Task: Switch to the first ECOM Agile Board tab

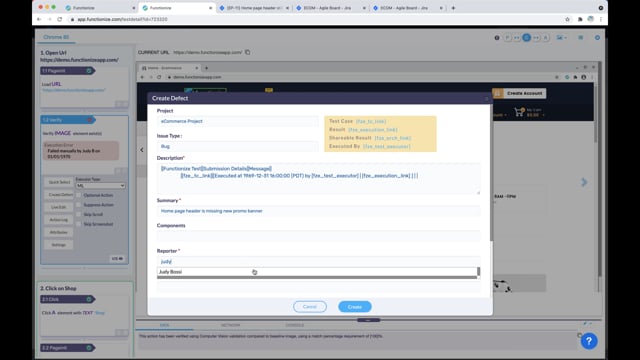Action: tap(330, 8)
